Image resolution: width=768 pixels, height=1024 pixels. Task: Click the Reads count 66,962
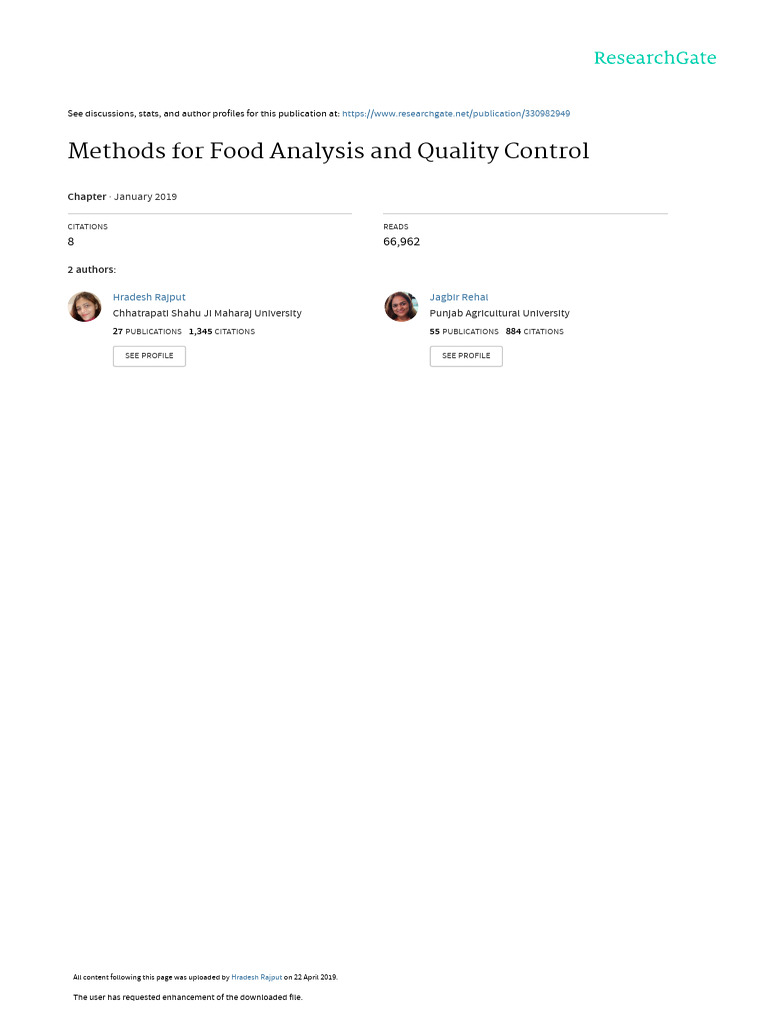[x=401, y=241]
